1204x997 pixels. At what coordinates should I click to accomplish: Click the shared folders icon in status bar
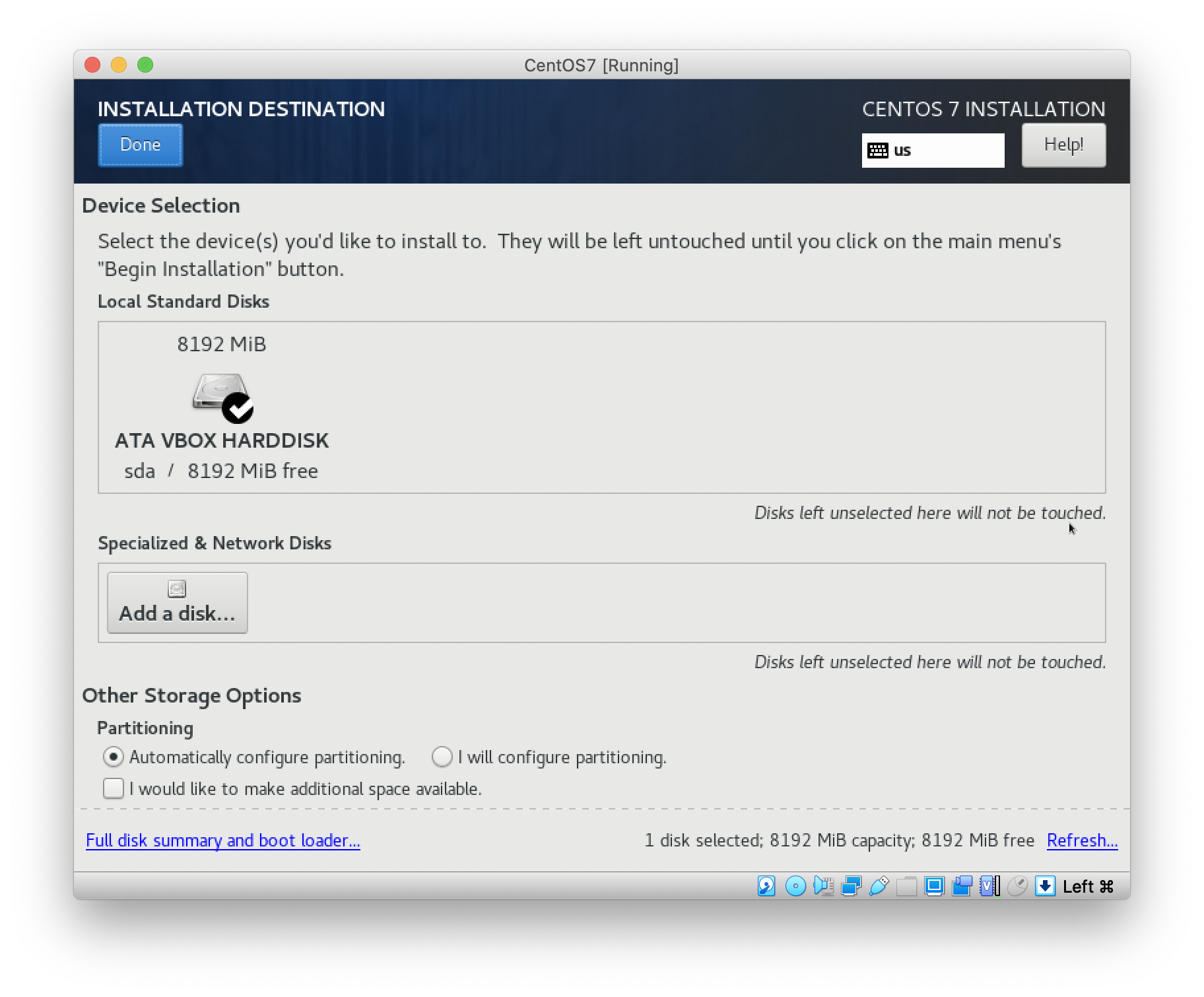[907, 886]
